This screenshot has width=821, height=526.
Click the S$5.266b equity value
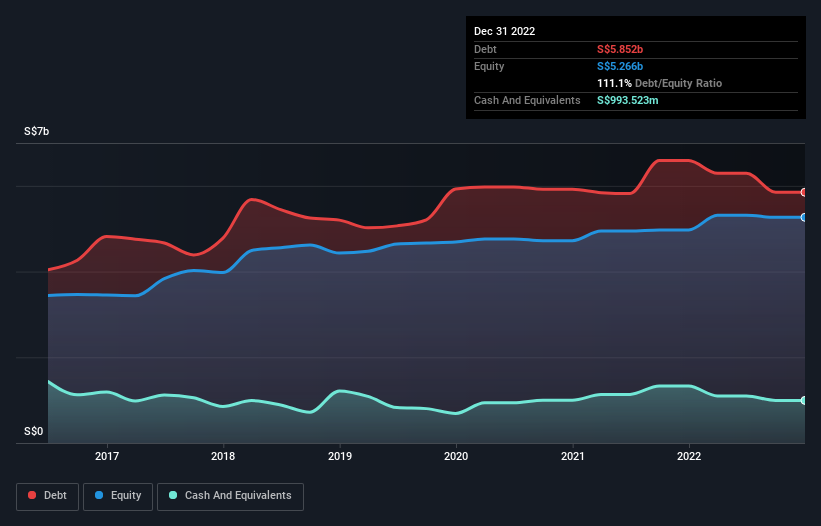coord(620,66)
